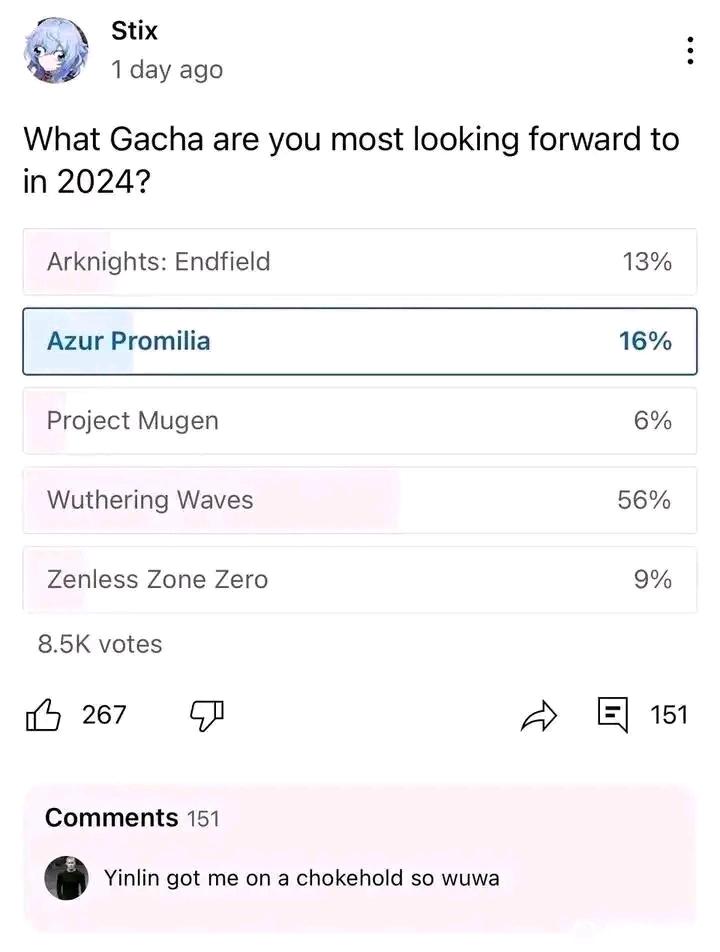Viewport: 720px width, 952px height.
Task: Share the poll using the arrow icon
Action: (x=538, y=715)
